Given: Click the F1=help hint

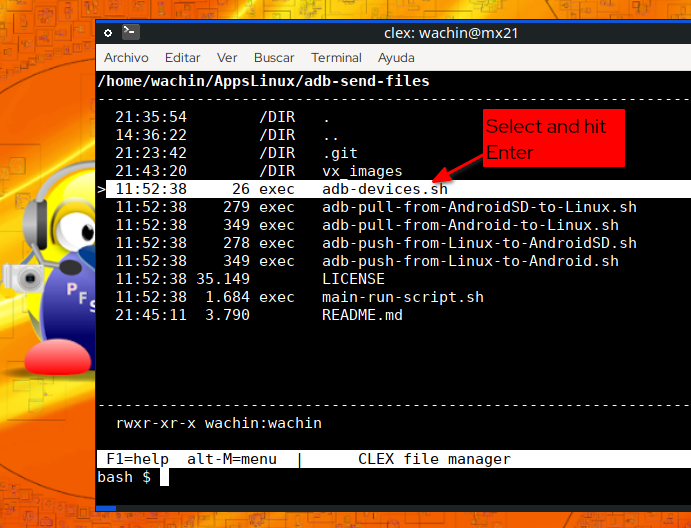Looking at the screenshot, I should (137, 459).
